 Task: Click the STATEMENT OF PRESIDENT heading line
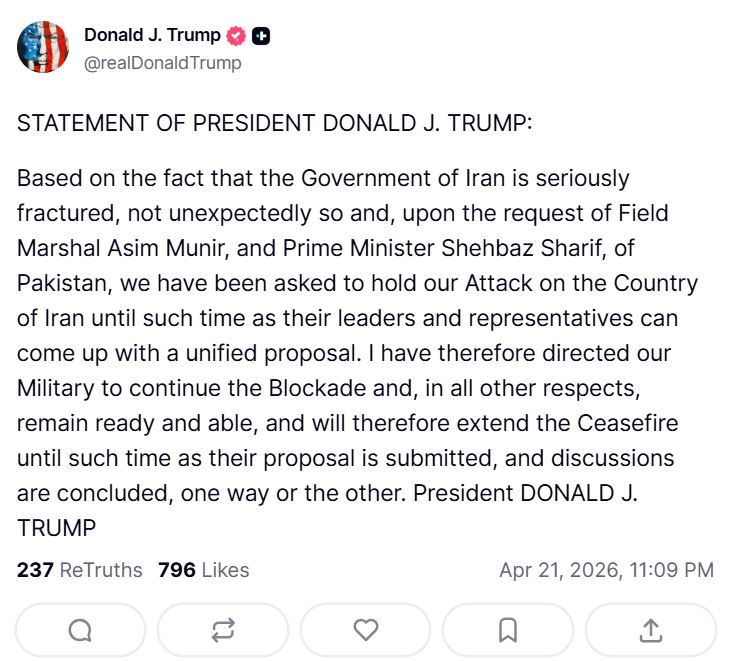[275, 124]
